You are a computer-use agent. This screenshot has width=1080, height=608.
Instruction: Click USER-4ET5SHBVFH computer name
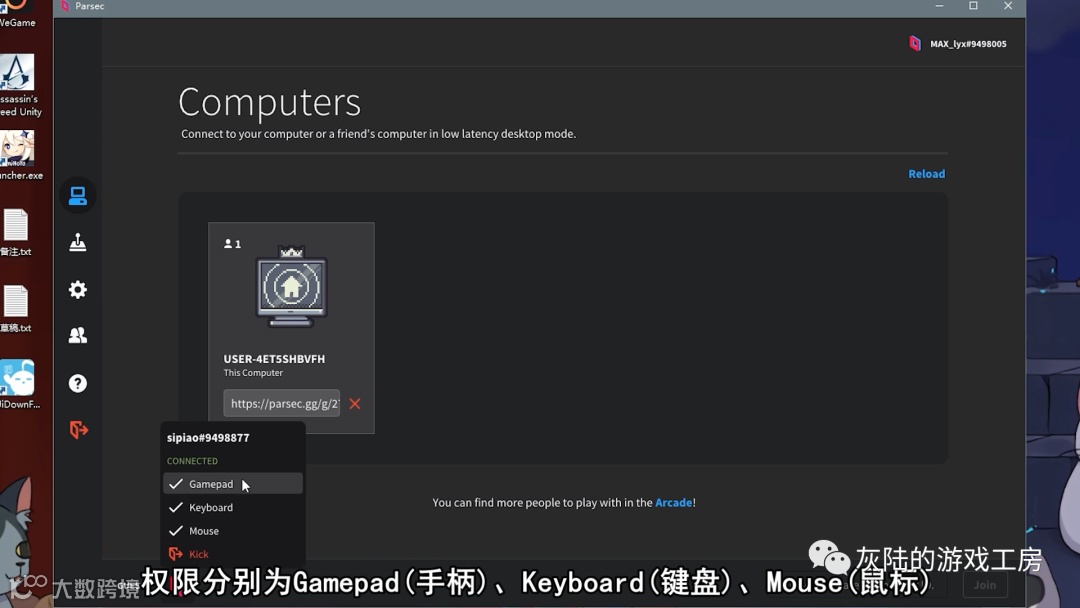pos(274,359)
